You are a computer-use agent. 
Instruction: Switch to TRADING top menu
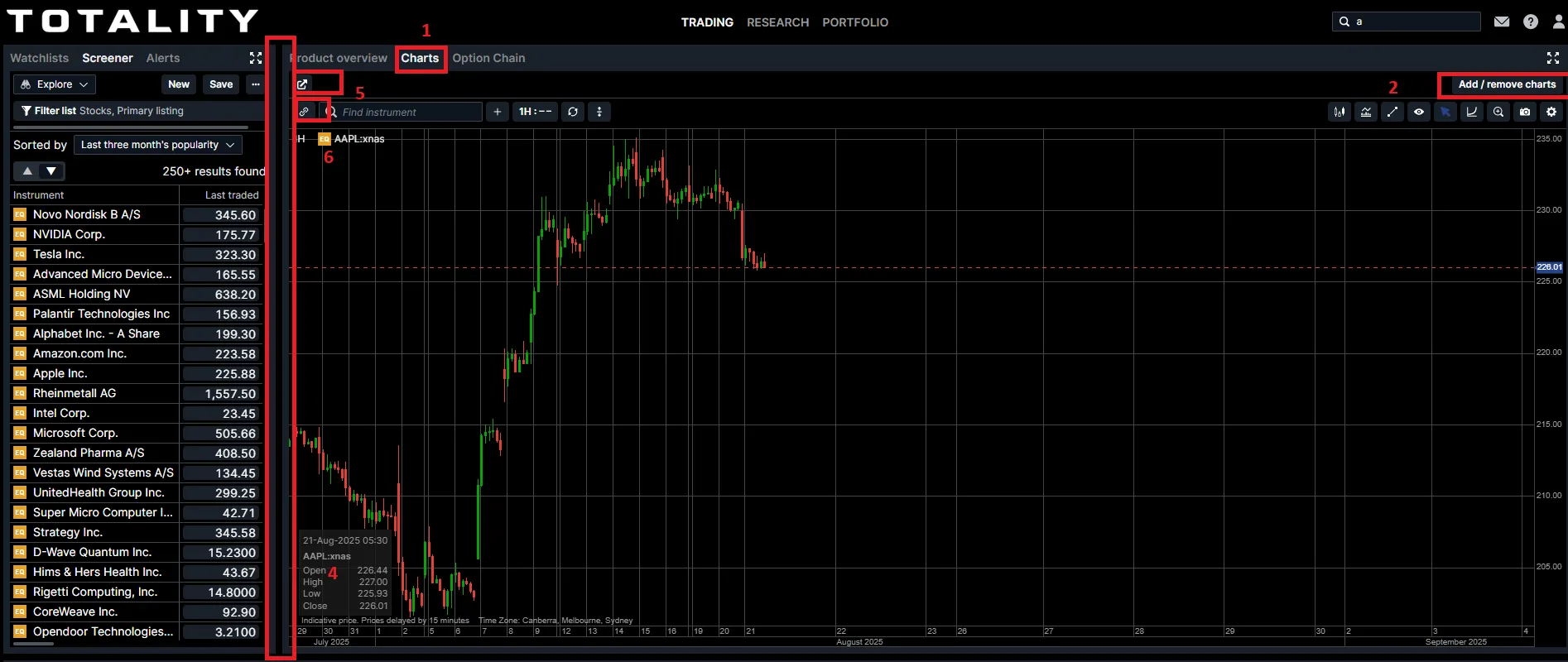[707, 22]
